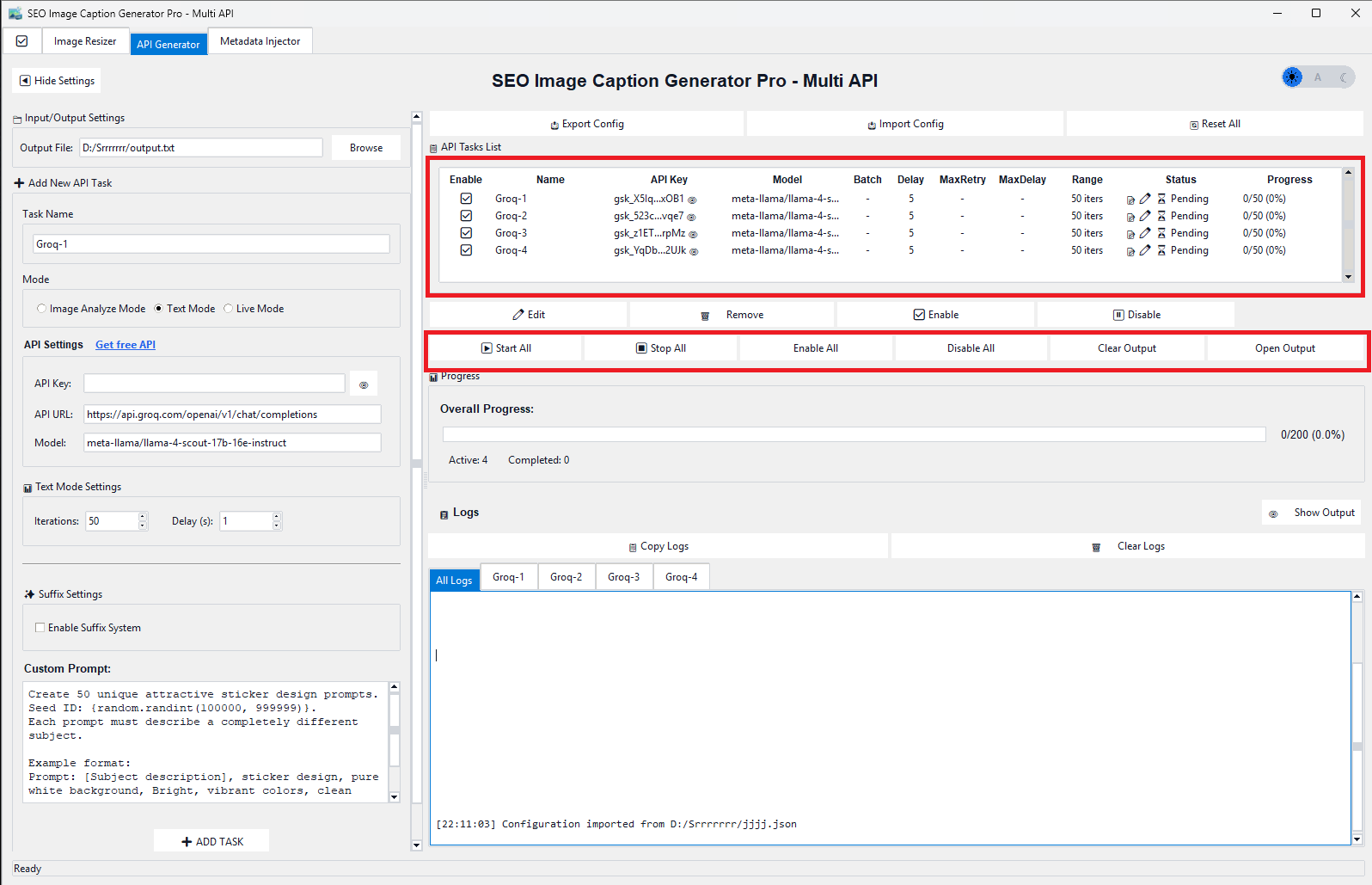This screenshot has height=885, width=1372.
Task: Switch to the Metadata Injector tab
Action: point(260,41)
